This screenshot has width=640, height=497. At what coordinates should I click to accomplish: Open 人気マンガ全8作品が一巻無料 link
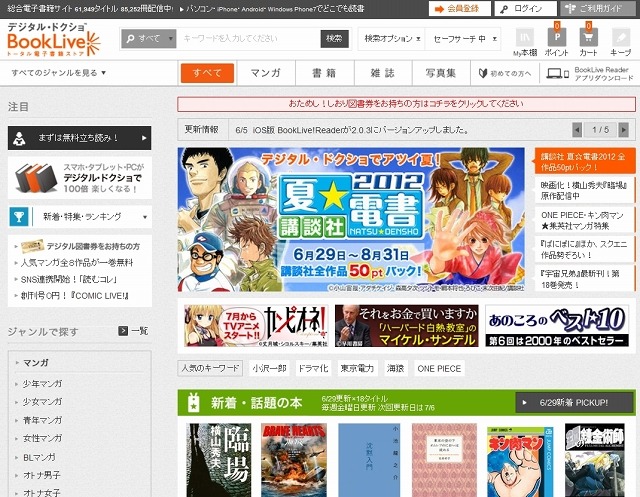[77, 263]
